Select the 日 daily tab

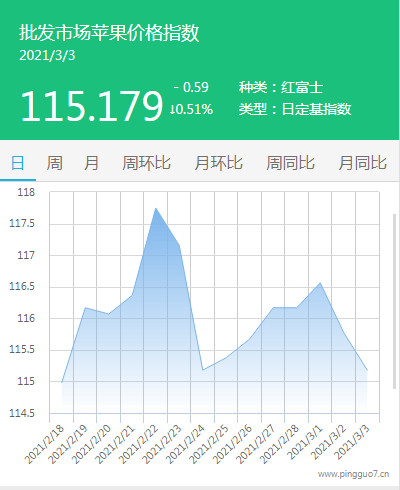[18, 163]
